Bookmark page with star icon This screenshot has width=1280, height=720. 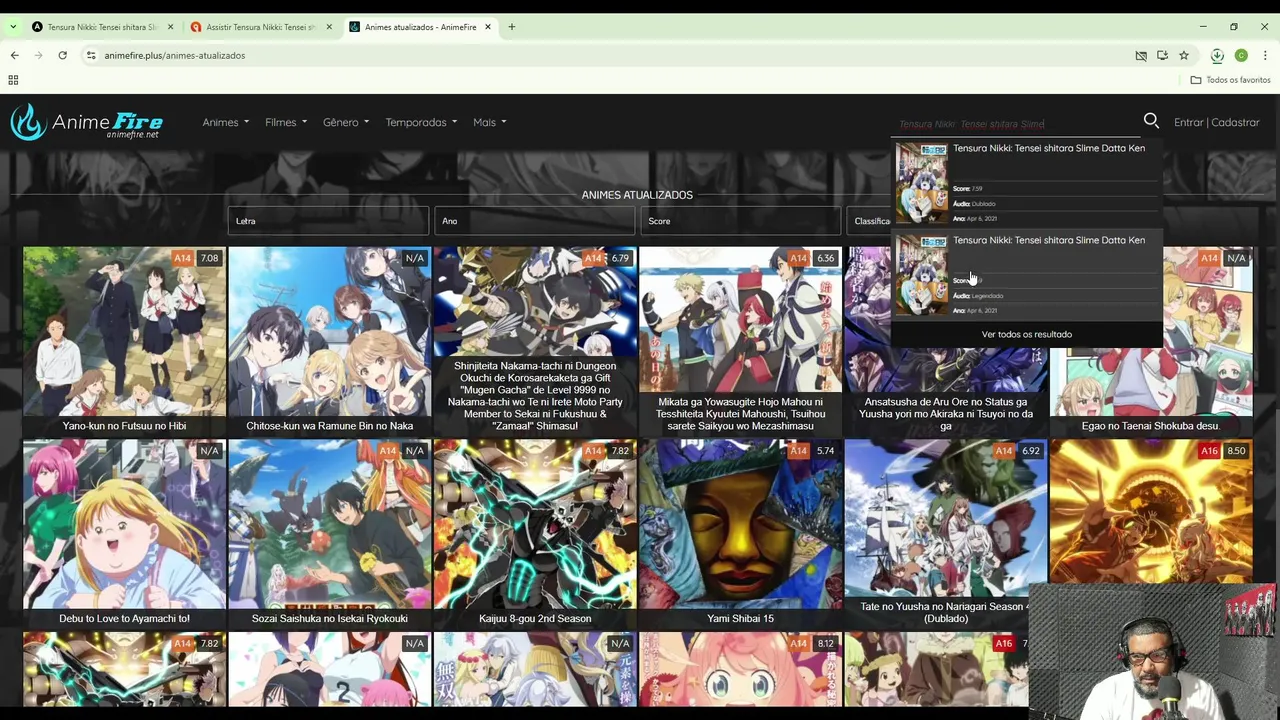click(1184, 55)
